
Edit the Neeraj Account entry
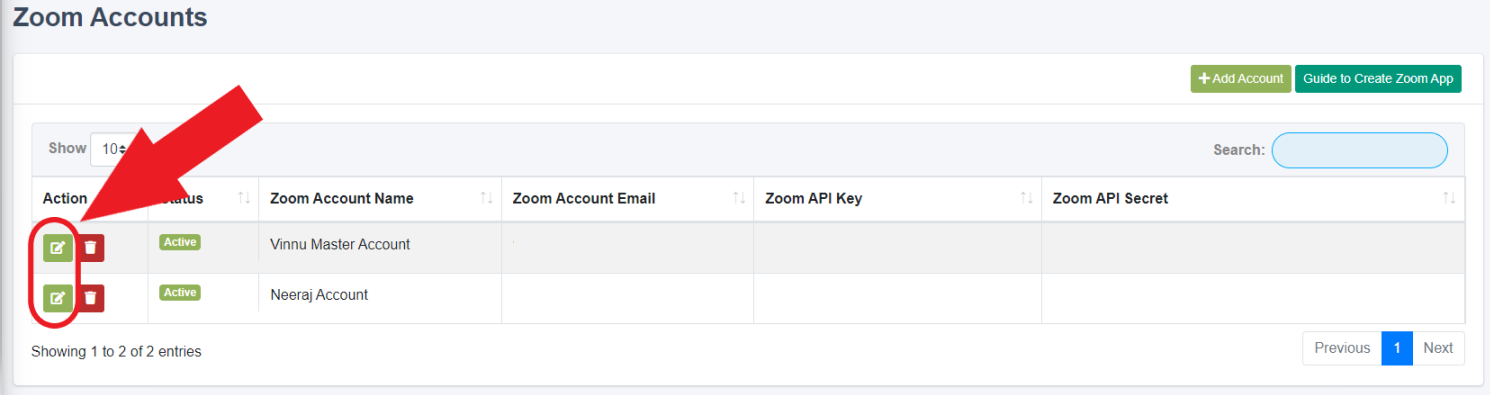point(58,297)
